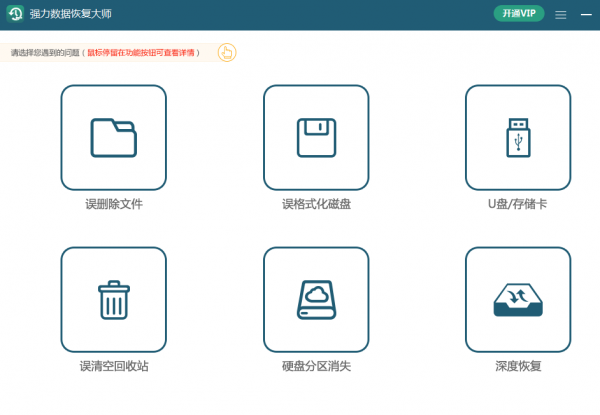600x415 pixels.
Task: Click the 误删除文件 label
Action: pyautogui.click(x=114, y=204)
